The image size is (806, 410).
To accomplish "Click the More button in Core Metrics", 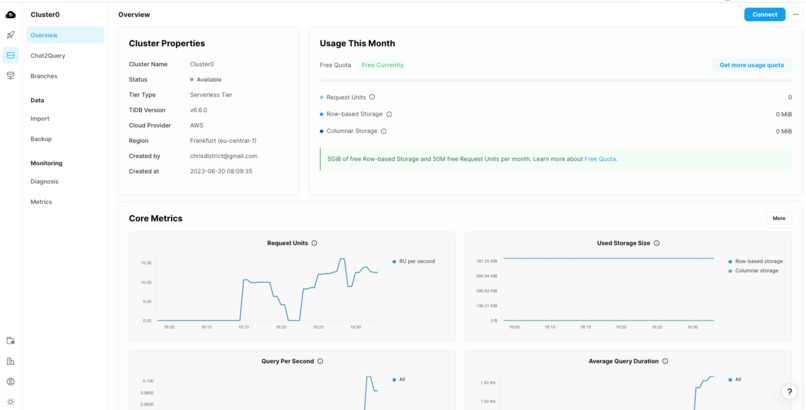I will [x=779, y=218].
